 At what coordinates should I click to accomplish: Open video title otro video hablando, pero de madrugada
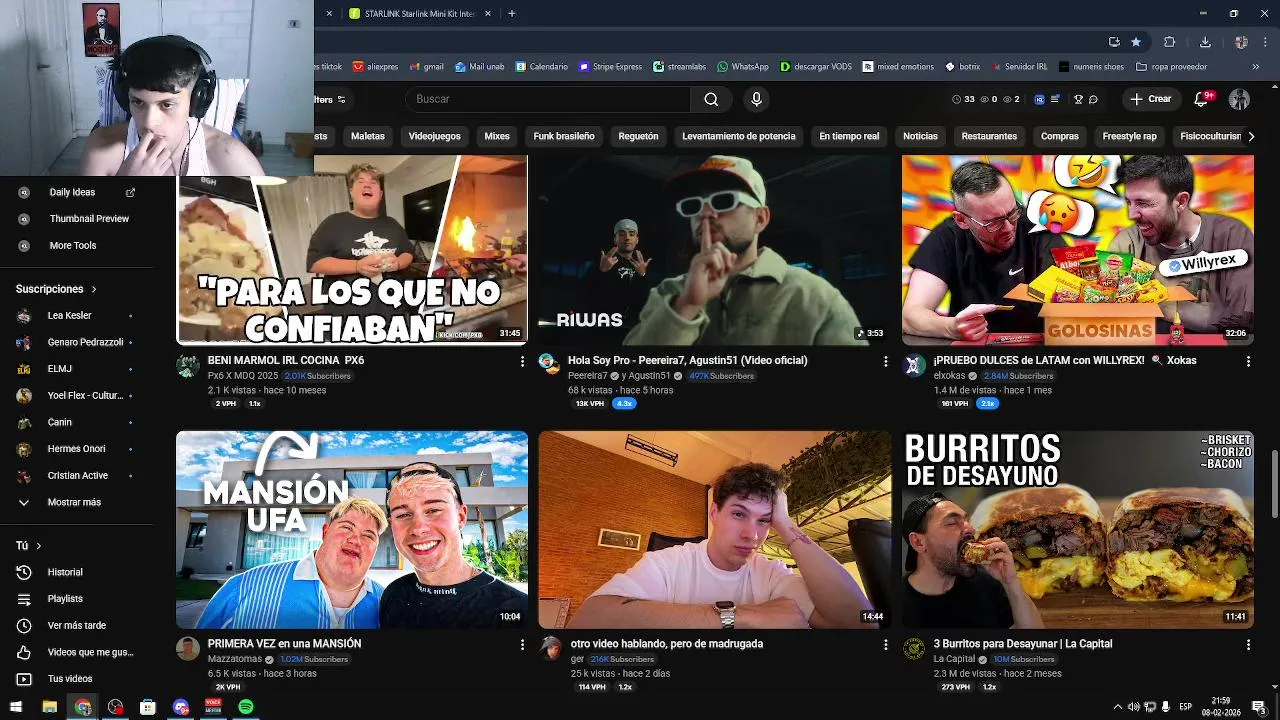click(667, 644)
